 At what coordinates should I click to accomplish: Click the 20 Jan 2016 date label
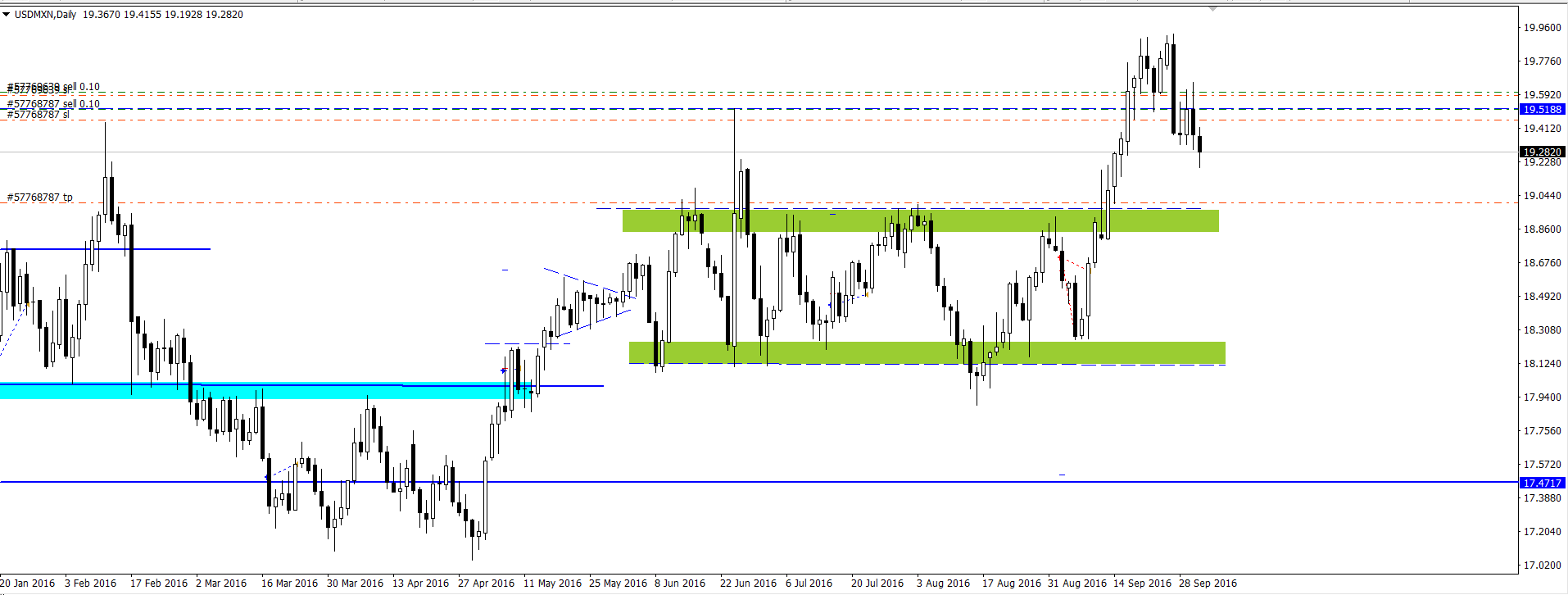coord(27,584)
